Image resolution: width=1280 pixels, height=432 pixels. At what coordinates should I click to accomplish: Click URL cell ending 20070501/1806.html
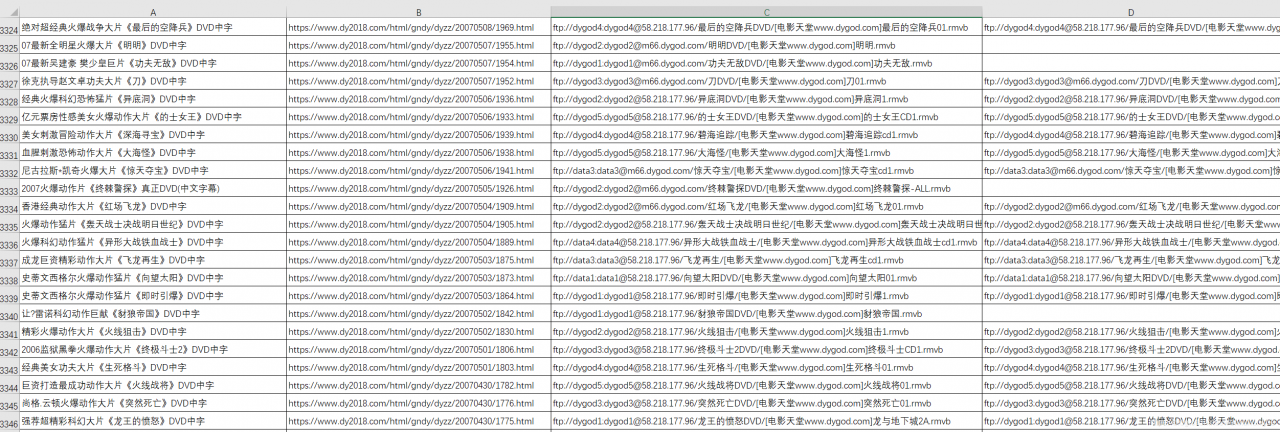[418, 350]
